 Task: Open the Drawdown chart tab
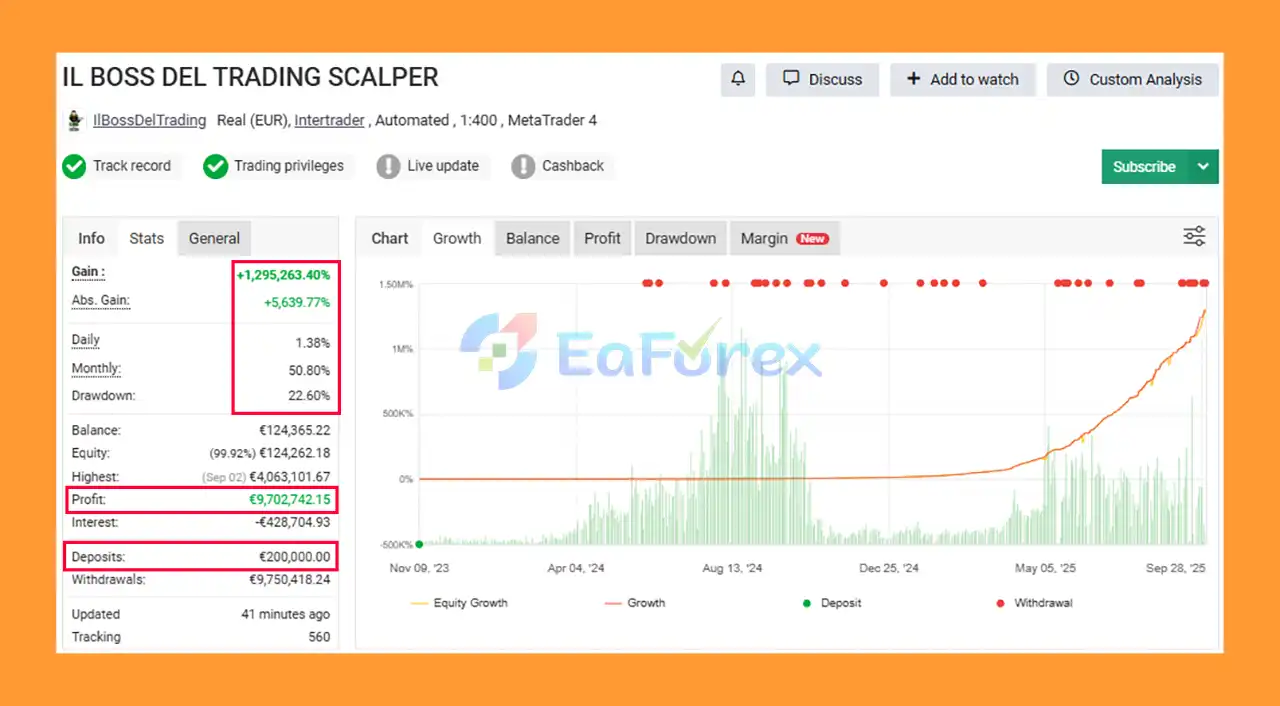click(680, 238)
